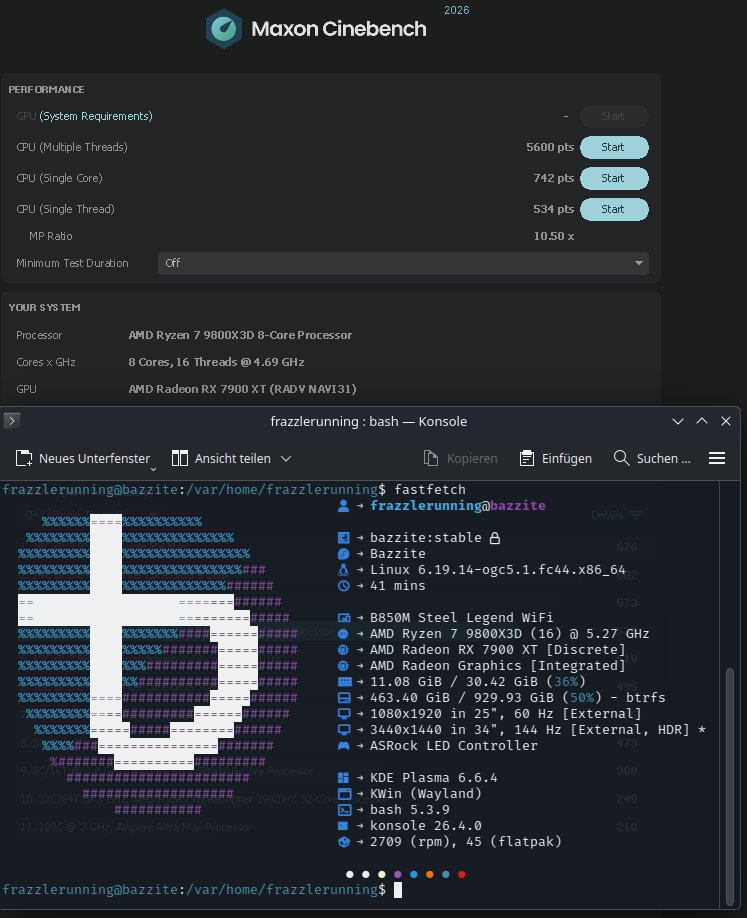Click the fastfetch command text in terminal
Image resolution: width=747 pixels, height=918 pixels.
pos(430,489)
